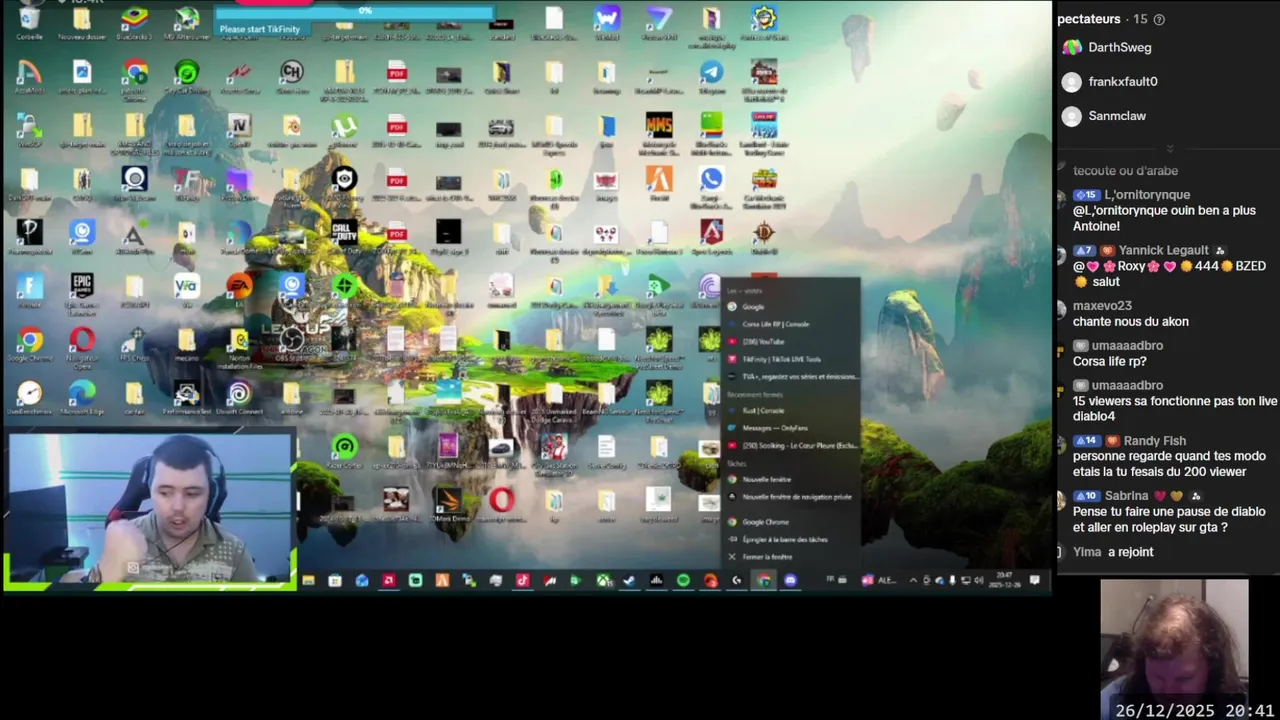The image size is (1280, 720).
Task: Click the "Please start TikFinity" label
Action: pos(259,29)
